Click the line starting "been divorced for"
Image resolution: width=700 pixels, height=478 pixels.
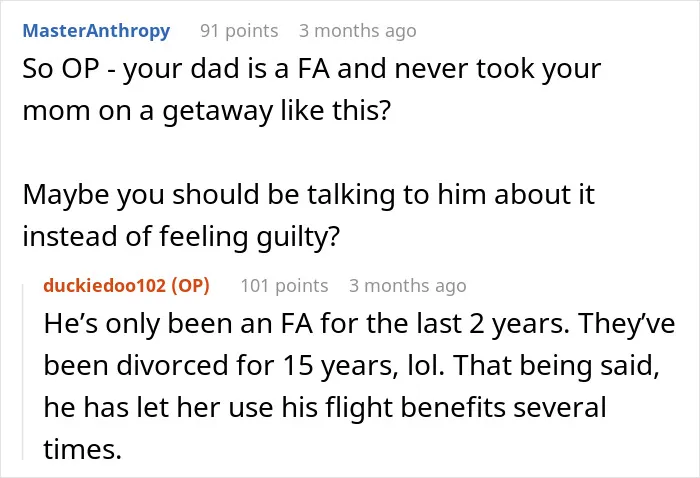(x=351, y=365)
